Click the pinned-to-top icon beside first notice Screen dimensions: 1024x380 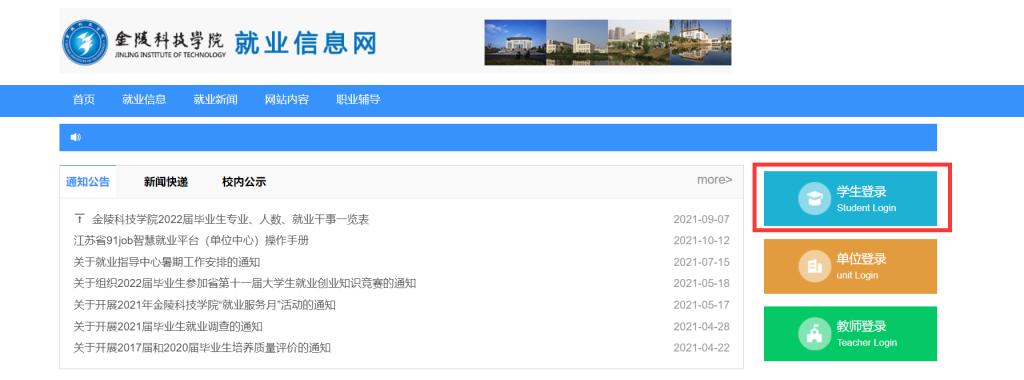pos(80,219)
